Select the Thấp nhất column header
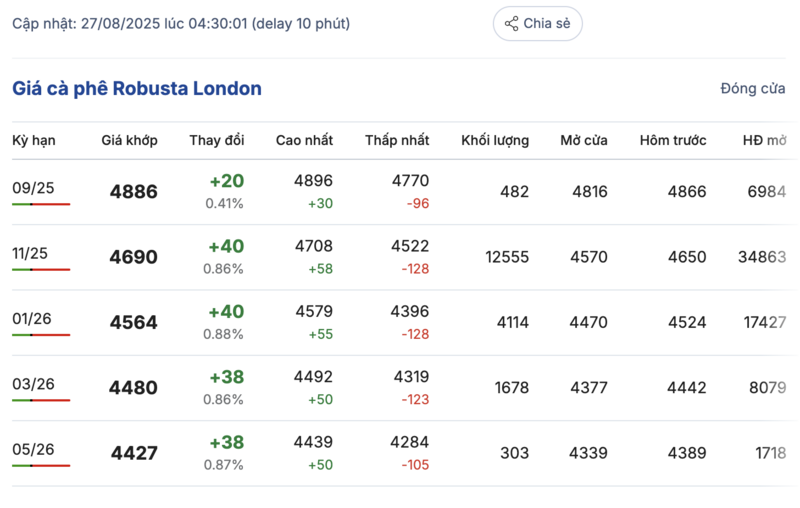 point(397,140)
